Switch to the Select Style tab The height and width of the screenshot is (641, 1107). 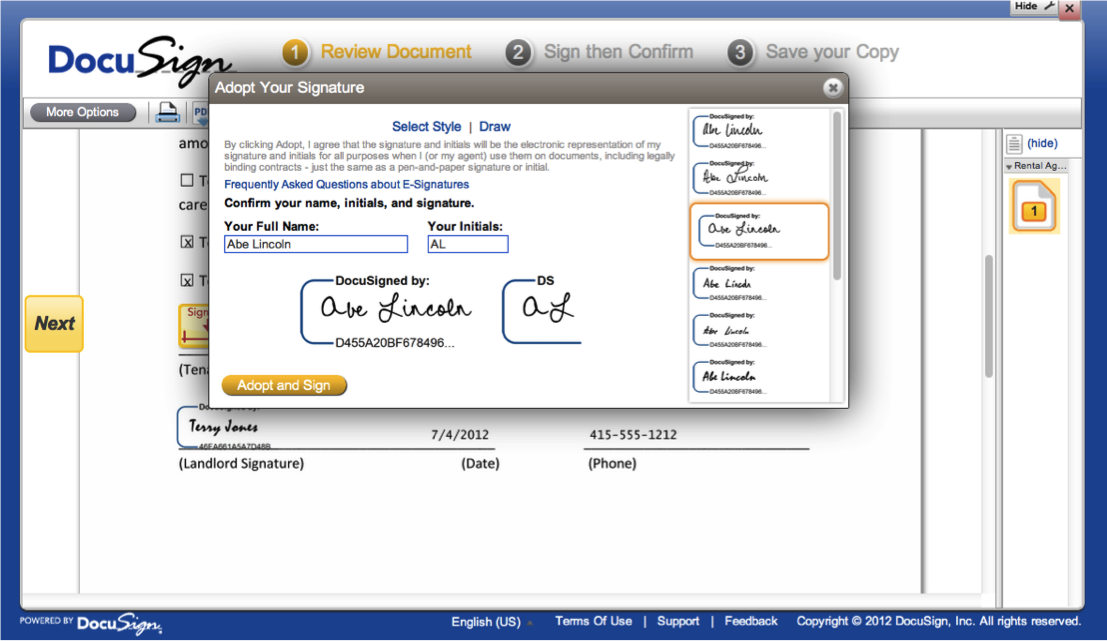pos(426,126)
